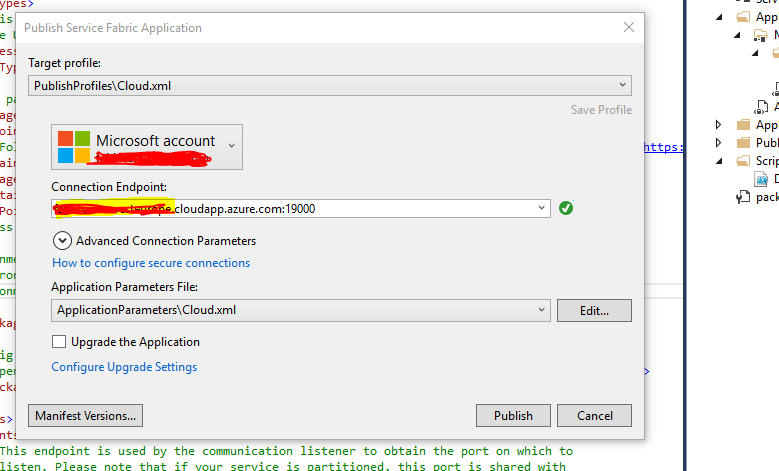779x471 pixels.
Task: Open the Connection Endpoint dropdown arrow
Action: coord(542,208)
